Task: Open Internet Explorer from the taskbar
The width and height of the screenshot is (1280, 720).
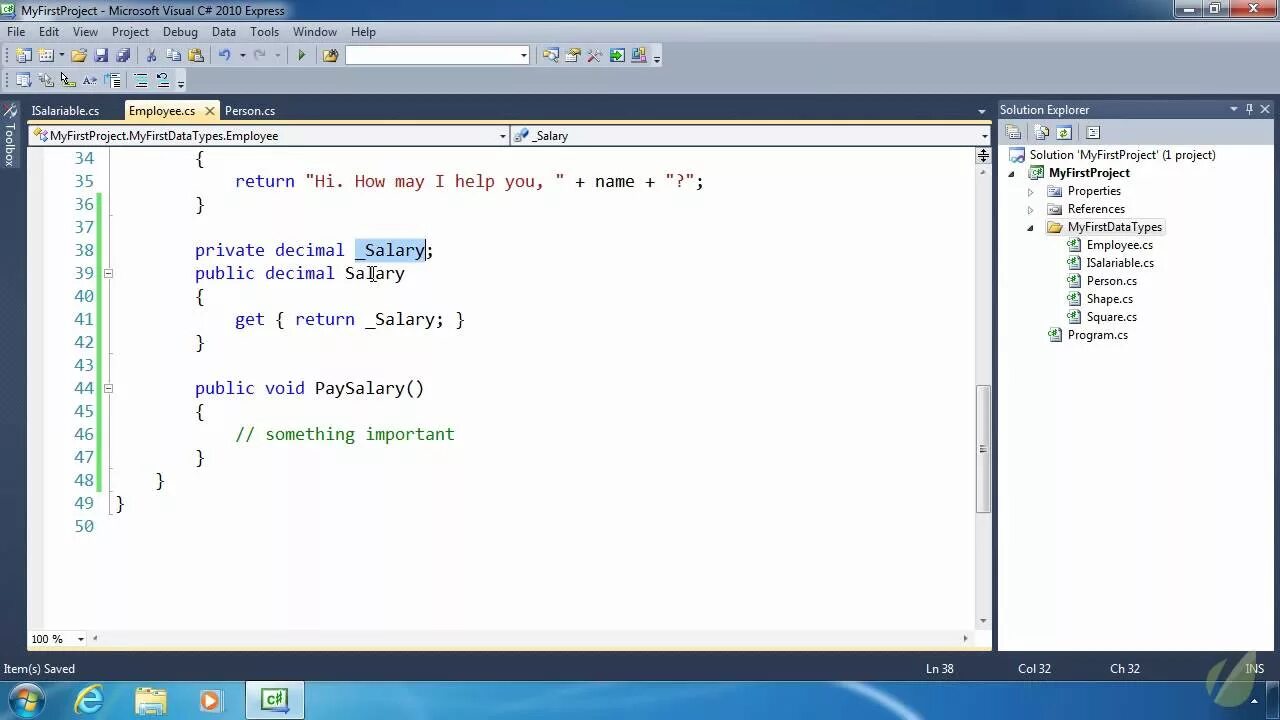Action: 90,700
